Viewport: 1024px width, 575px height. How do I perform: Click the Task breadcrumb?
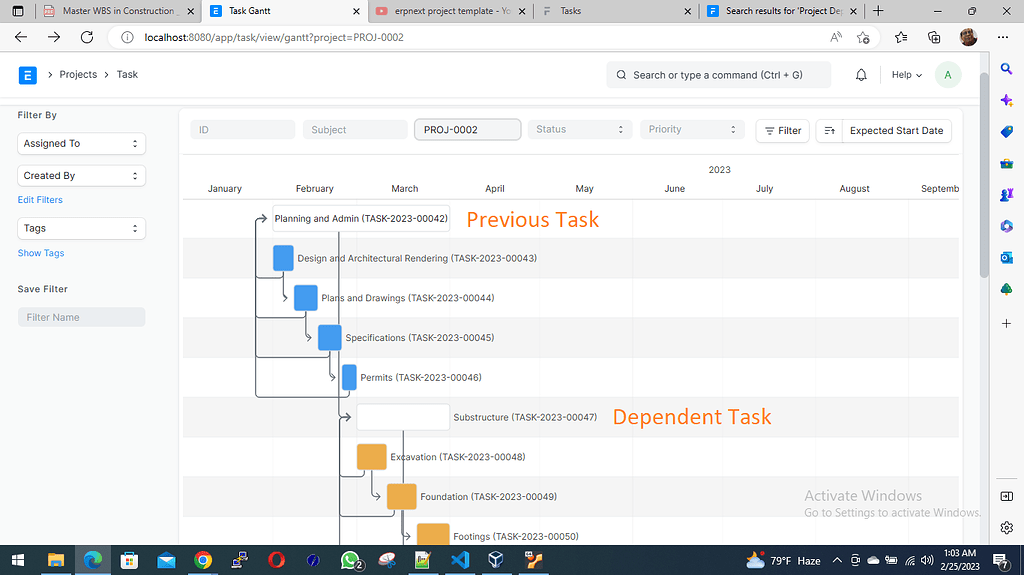[127, 74]
